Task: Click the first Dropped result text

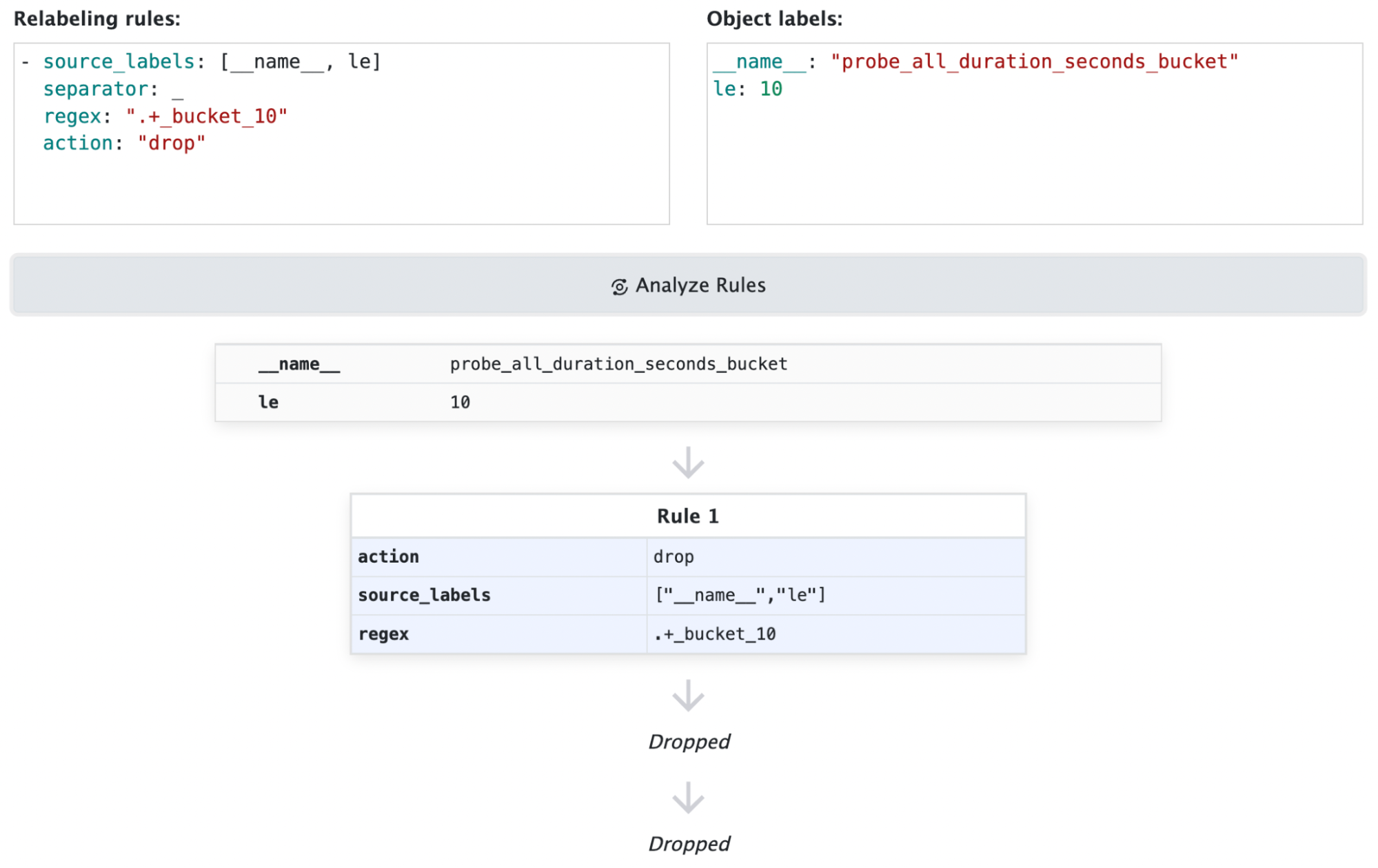Action: 689,742
